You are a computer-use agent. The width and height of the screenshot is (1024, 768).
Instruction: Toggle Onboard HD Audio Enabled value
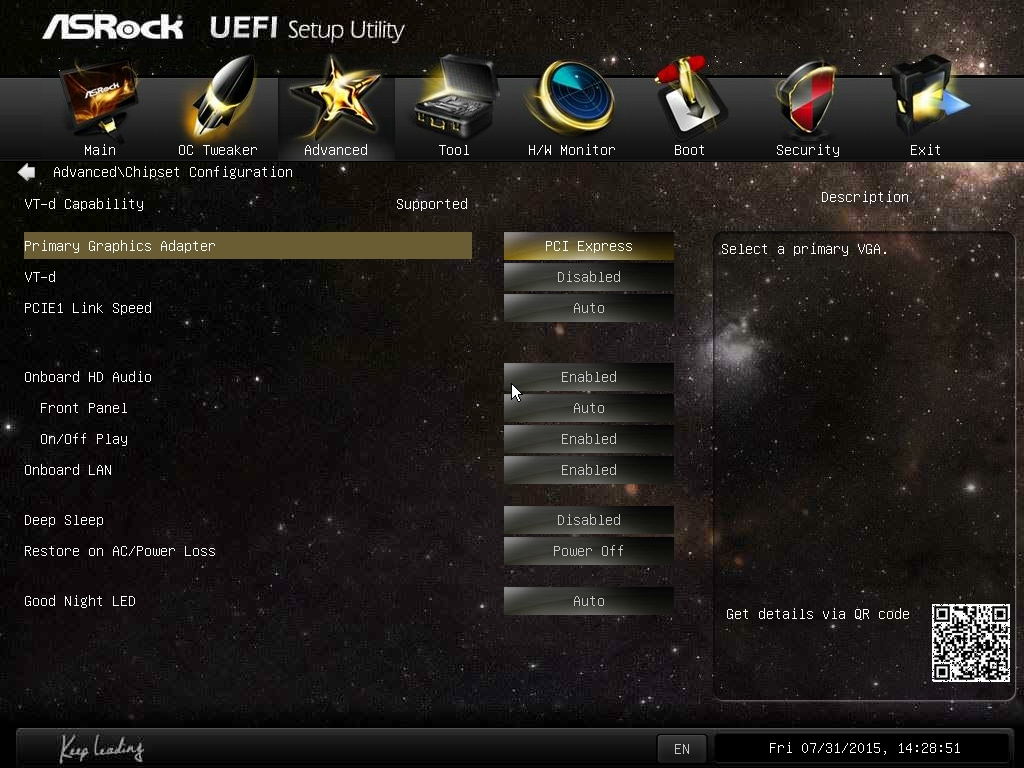coord(588,377)
